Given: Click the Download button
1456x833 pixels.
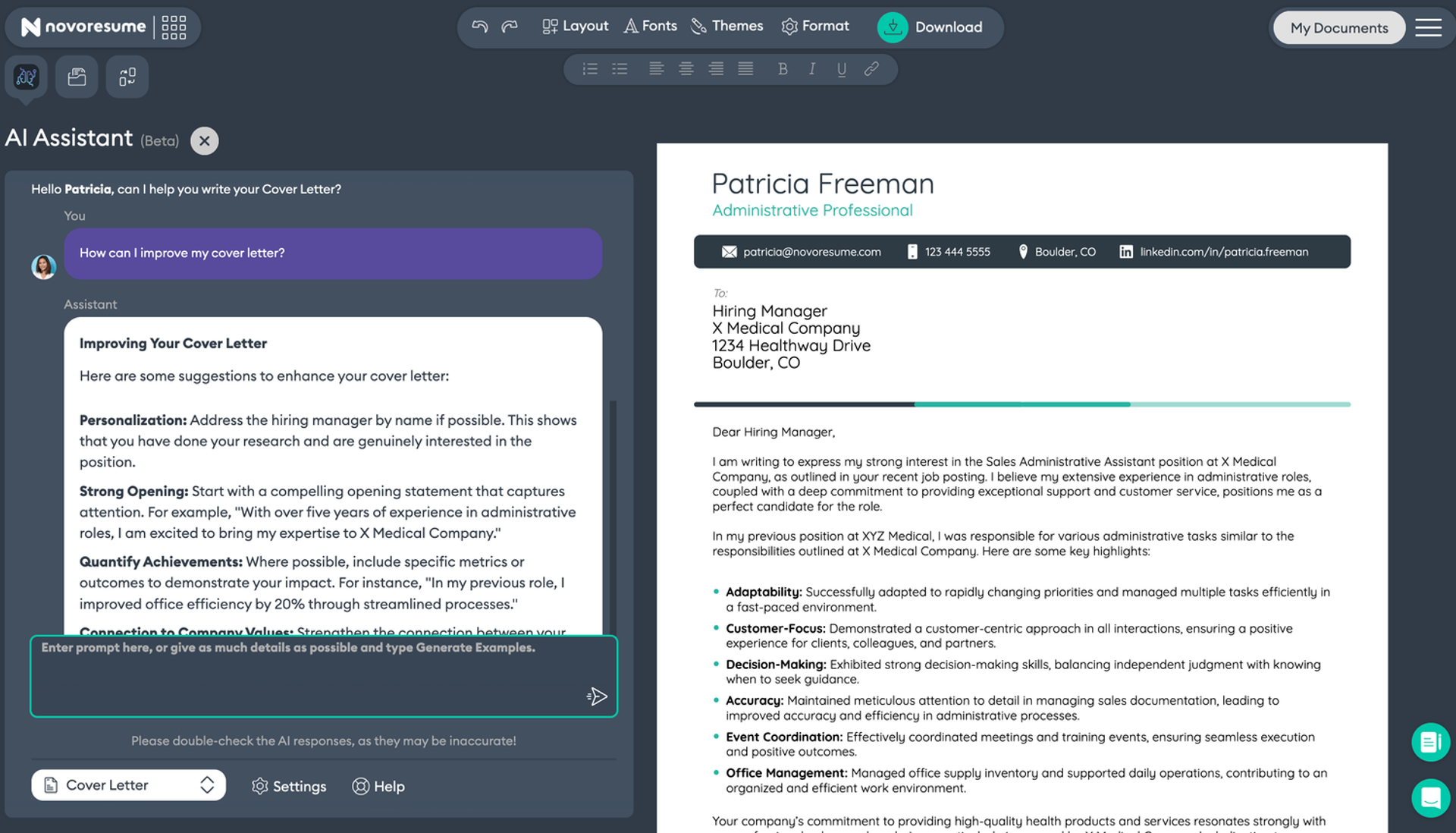Looking at the screenshot, I should (x=931, y=27).
